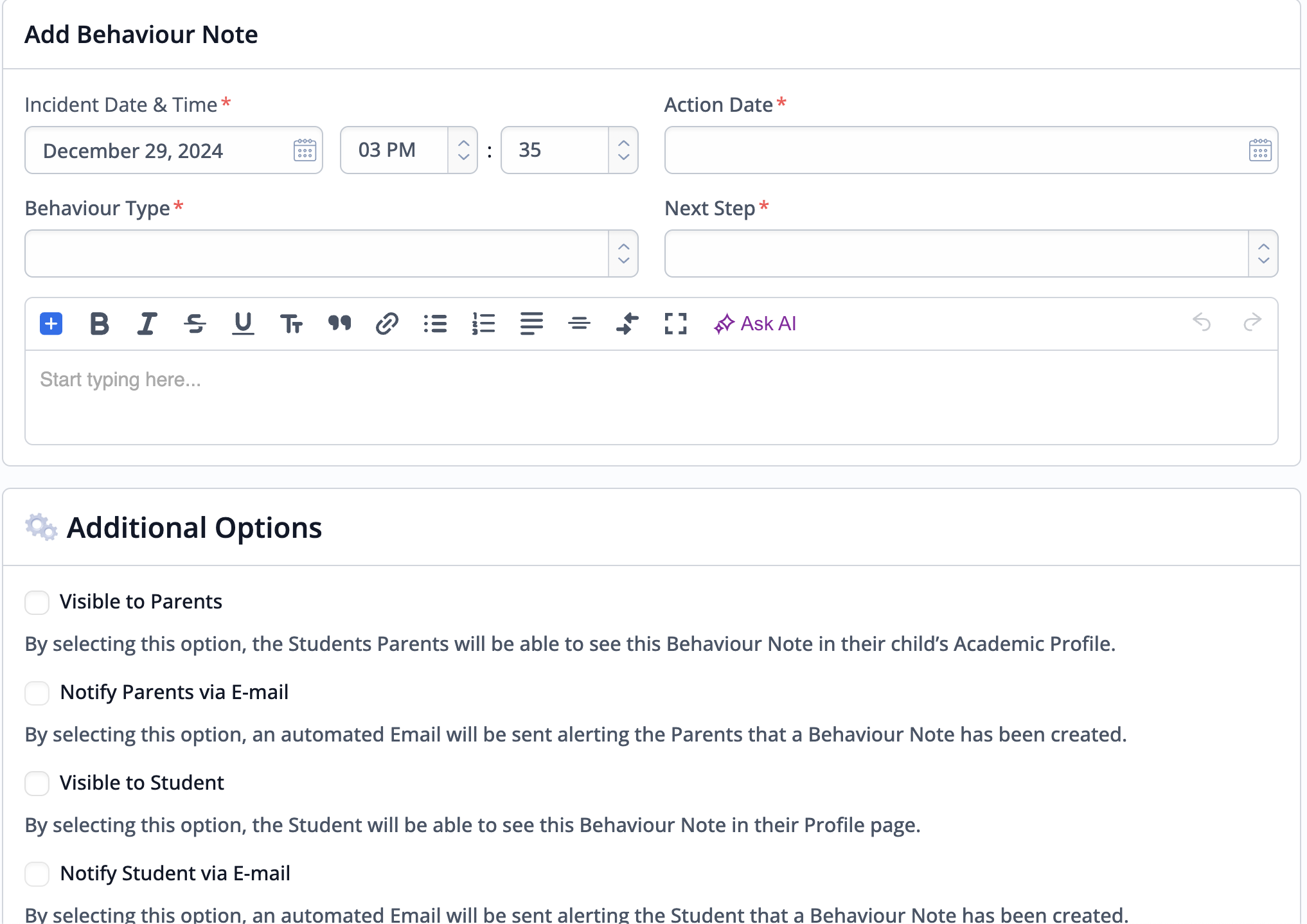Image resolution: width=1307 pixels, height=924 pixels.
Task: Click the collapse arrows toolbar icon
Action: click(x=627, y=323)
